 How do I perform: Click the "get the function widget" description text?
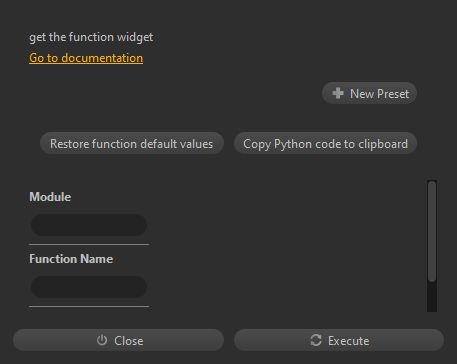click(91, 37)
